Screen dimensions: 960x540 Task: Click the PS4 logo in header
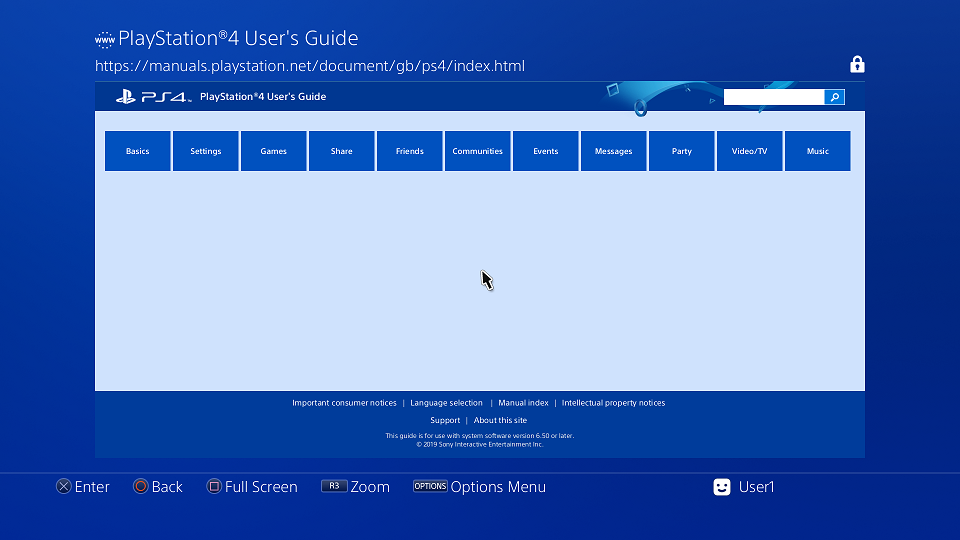coord(154,97)
